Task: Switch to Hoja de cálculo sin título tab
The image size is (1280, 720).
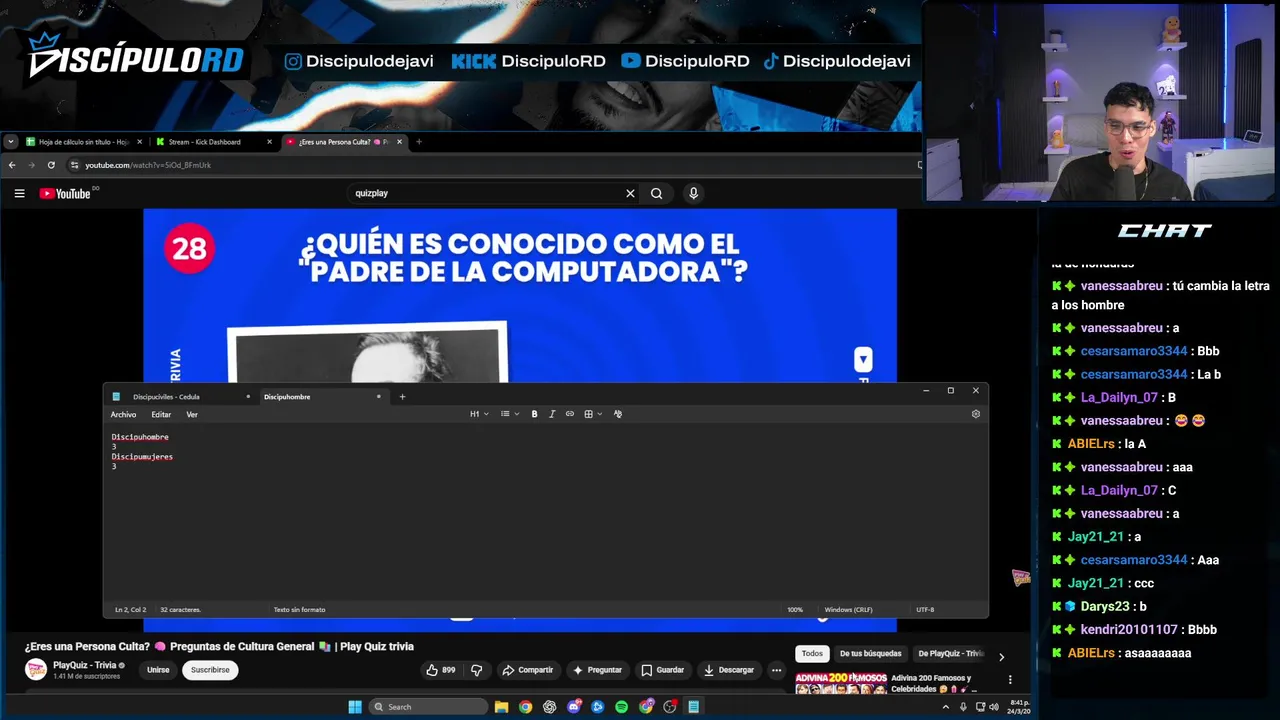Action: click(x=83, y=142)
